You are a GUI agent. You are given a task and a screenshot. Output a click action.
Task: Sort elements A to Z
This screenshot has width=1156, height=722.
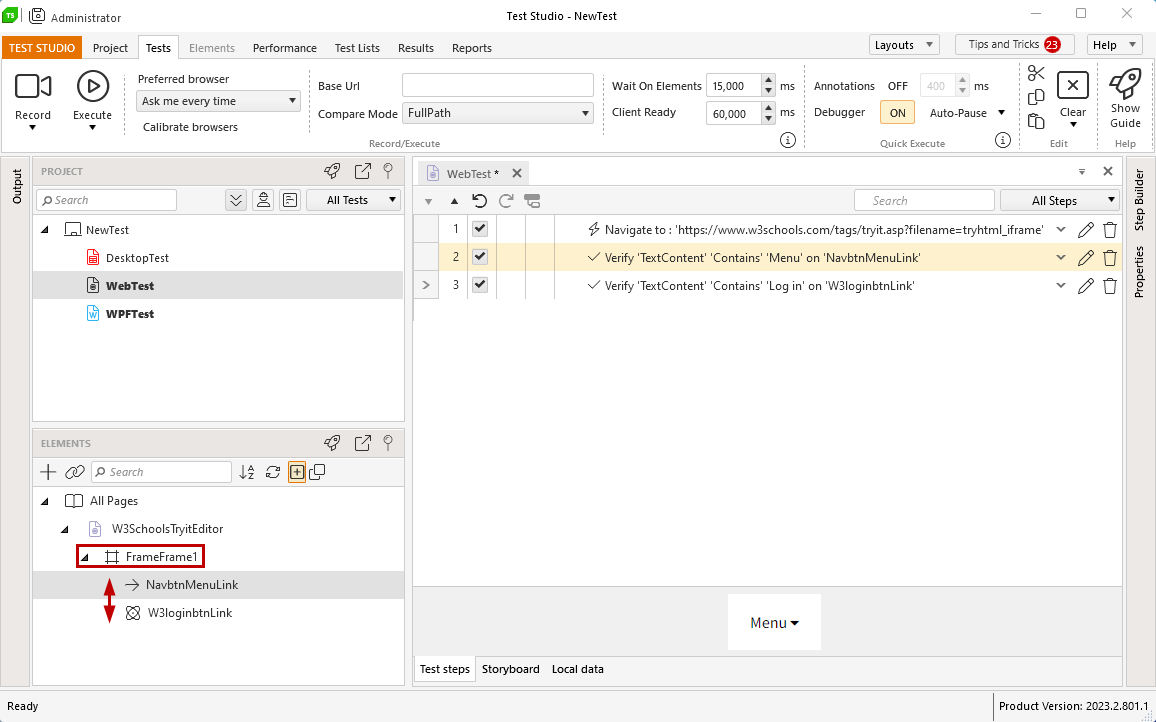point(247,472)
